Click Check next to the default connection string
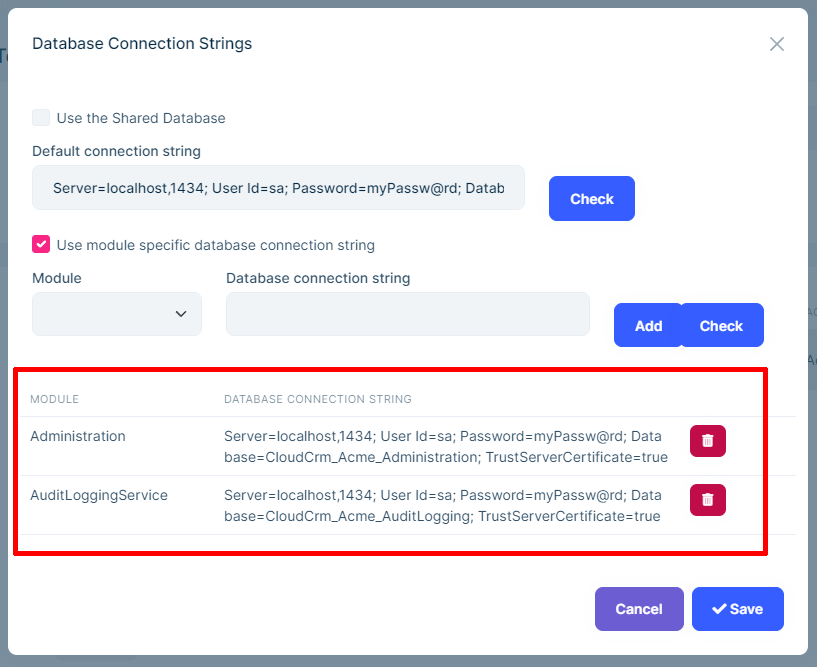 click(591, 199)
